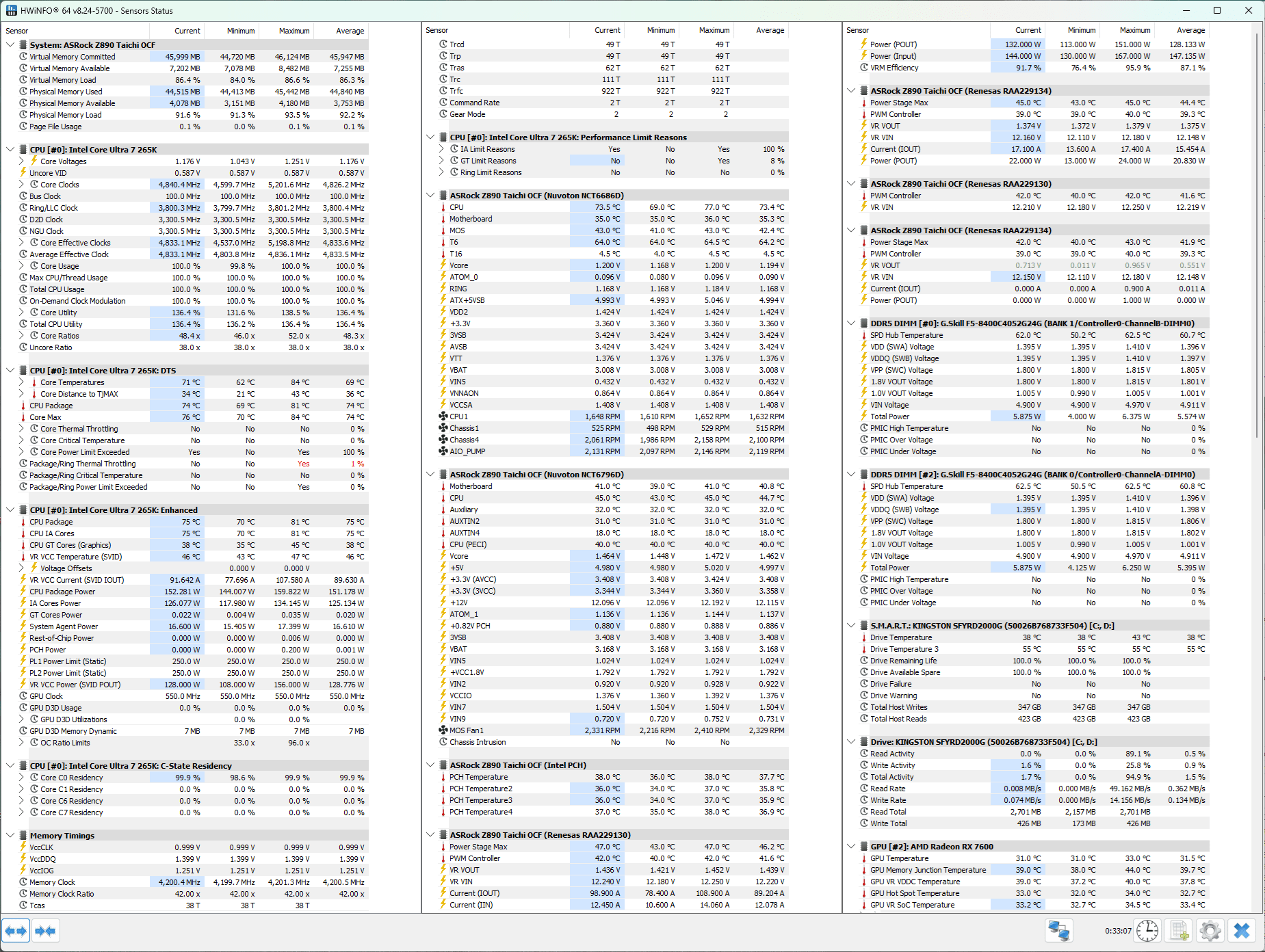
Task: Click the blue X close sensors icon
Action: click(1242, 931)
